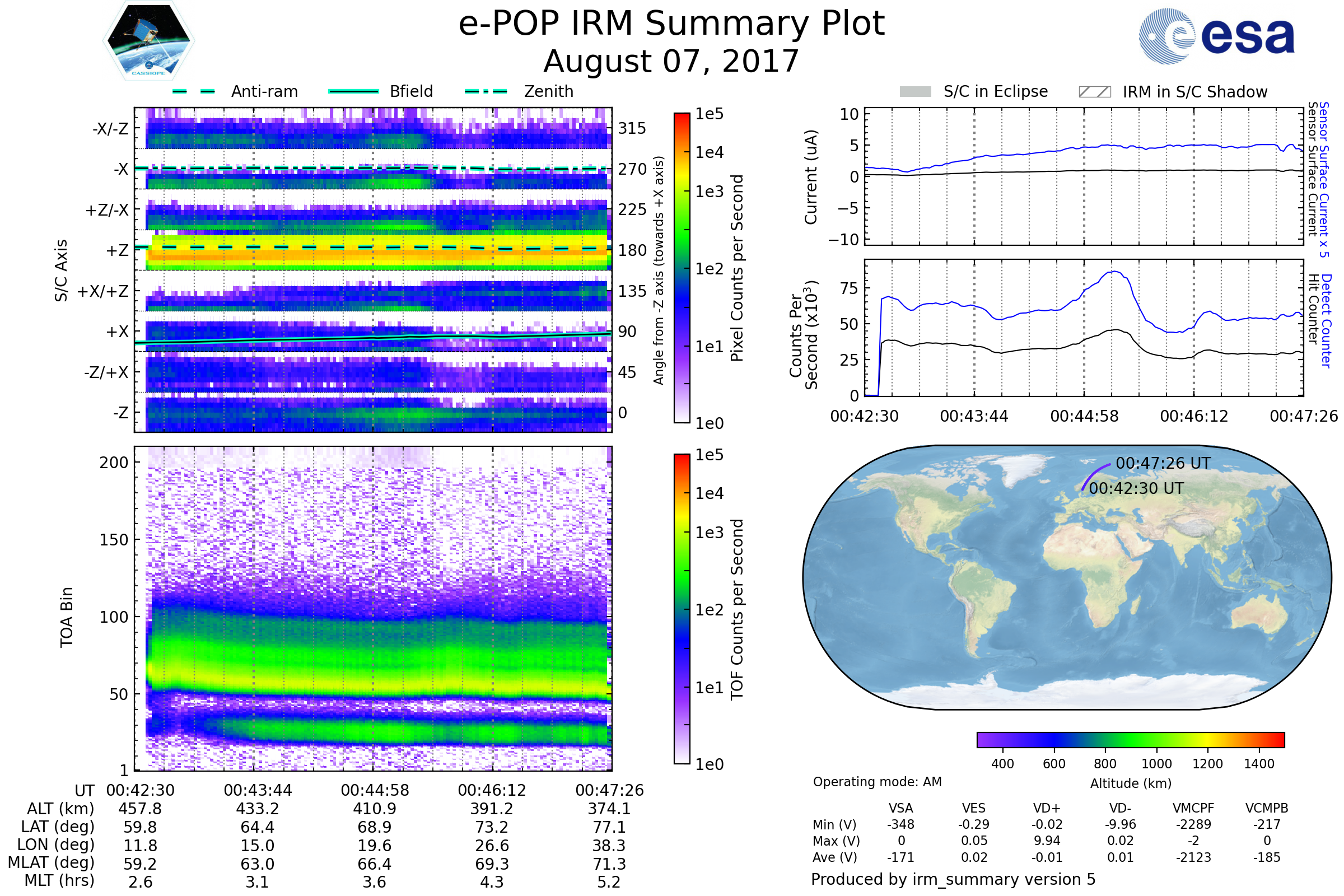
Task: Click the +Z axis label
Action: (117, 251)
